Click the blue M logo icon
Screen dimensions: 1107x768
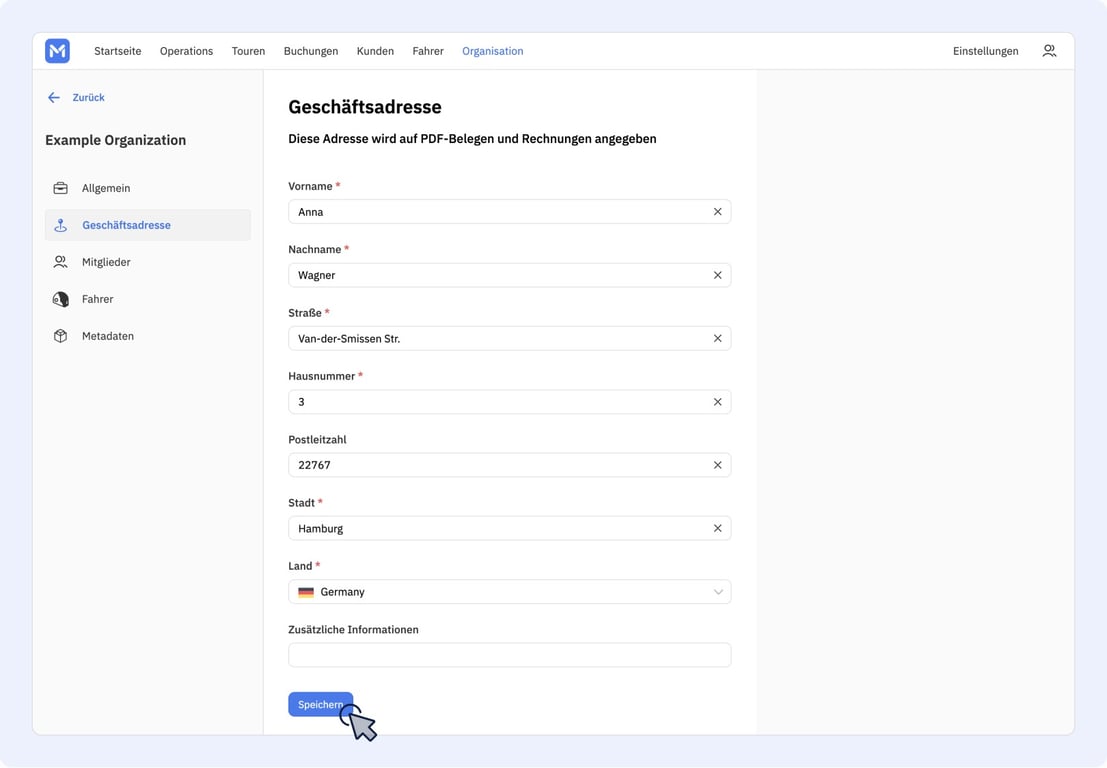point(57,51)
